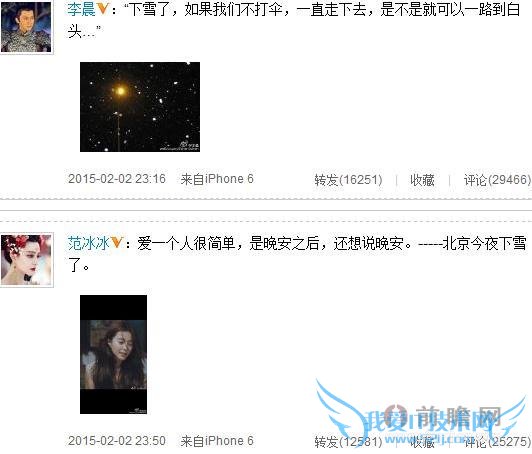This screenshot has height=454, width=532.
Task: Open 评论(29466) comments
Action: click(497, 180)
